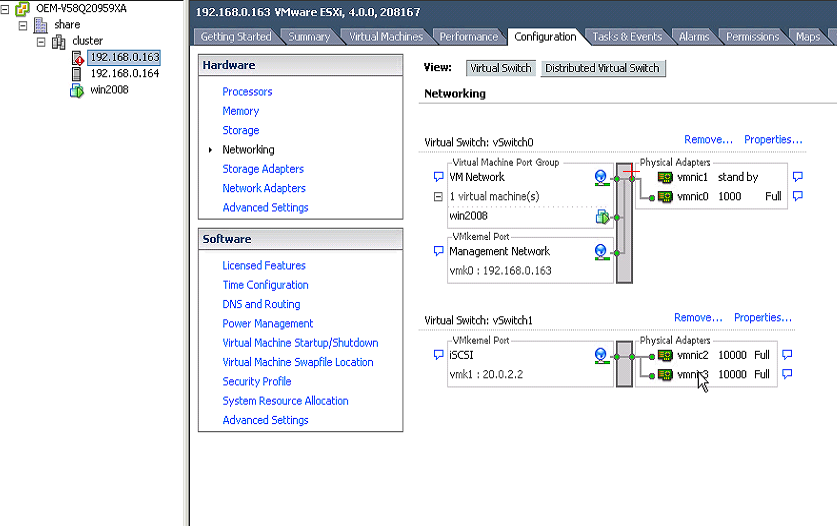
Task: Open the Performance tab
Action: tap(468, 37)
